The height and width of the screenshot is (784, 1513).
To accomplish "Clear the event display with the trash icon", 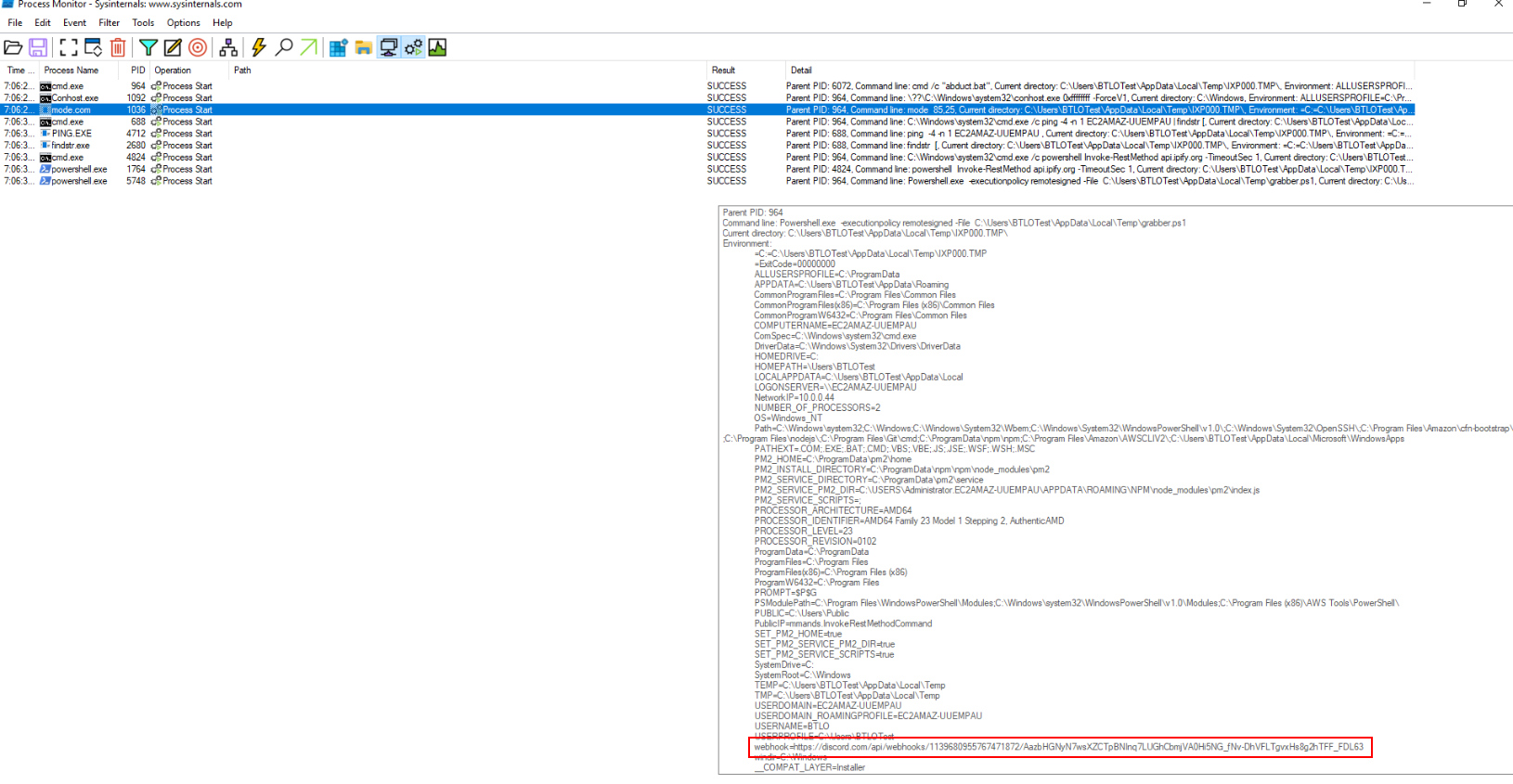I will (118, 47).
